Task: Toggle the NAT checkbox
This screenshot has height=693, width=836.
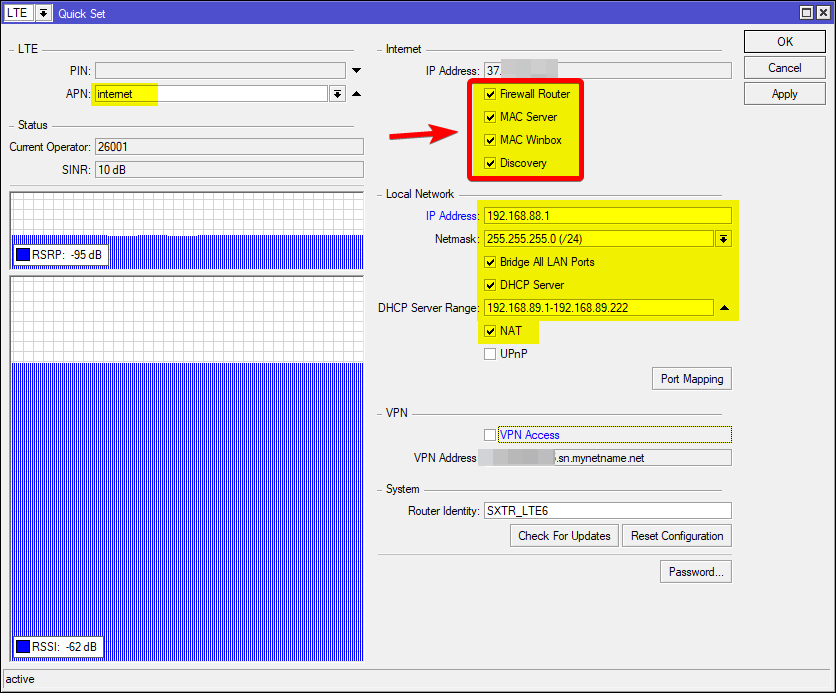Action: coord(490,331)
